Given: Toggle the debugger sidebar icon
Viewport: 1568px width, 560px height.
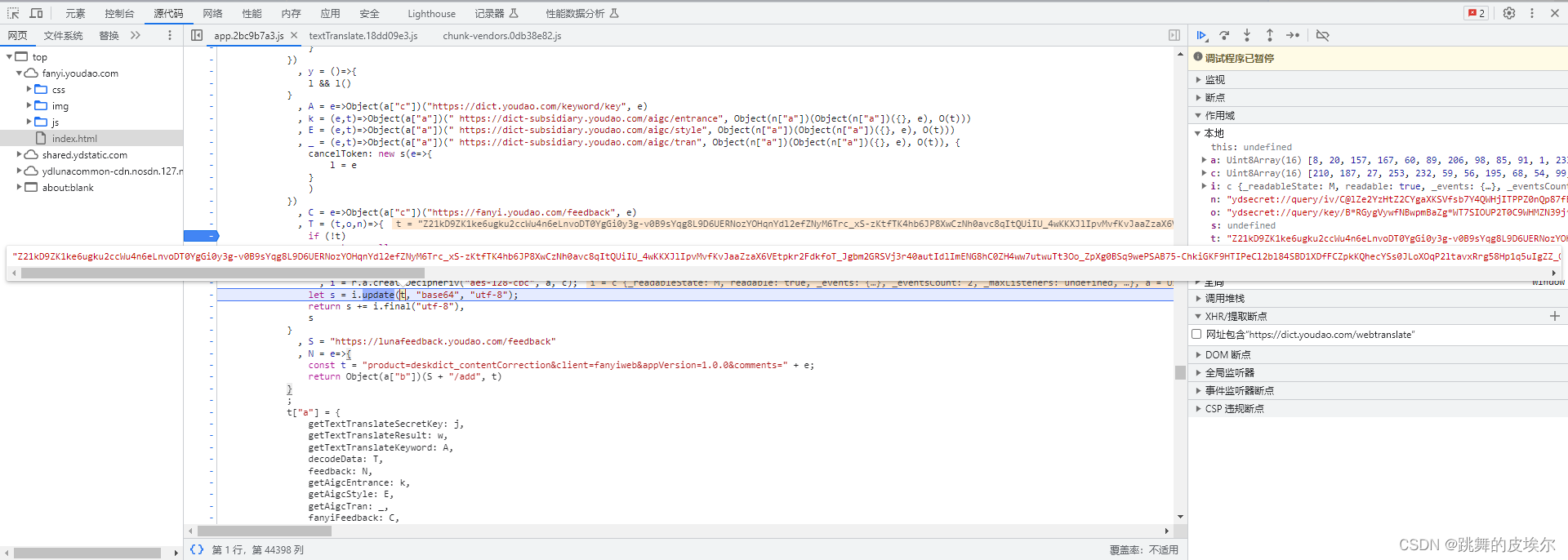Looking at the screenshot, I should (1174, 35).
